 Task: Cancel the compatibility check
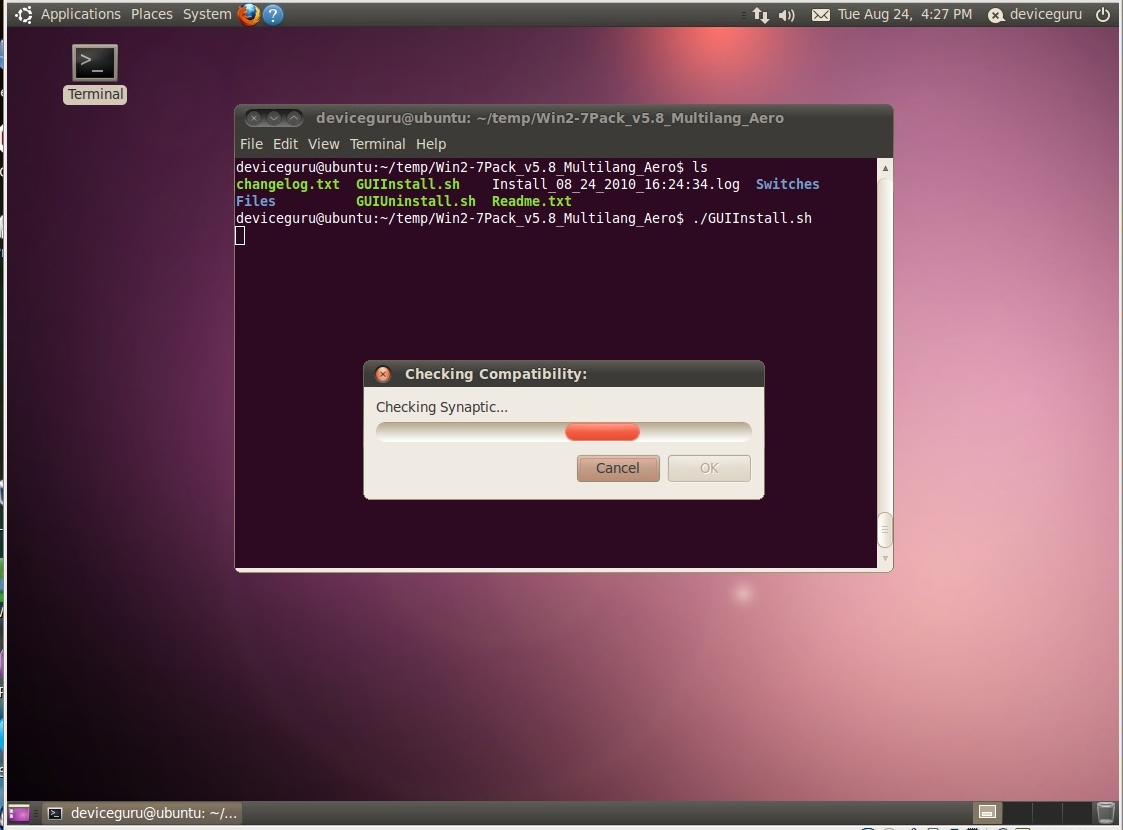(618, 468)
